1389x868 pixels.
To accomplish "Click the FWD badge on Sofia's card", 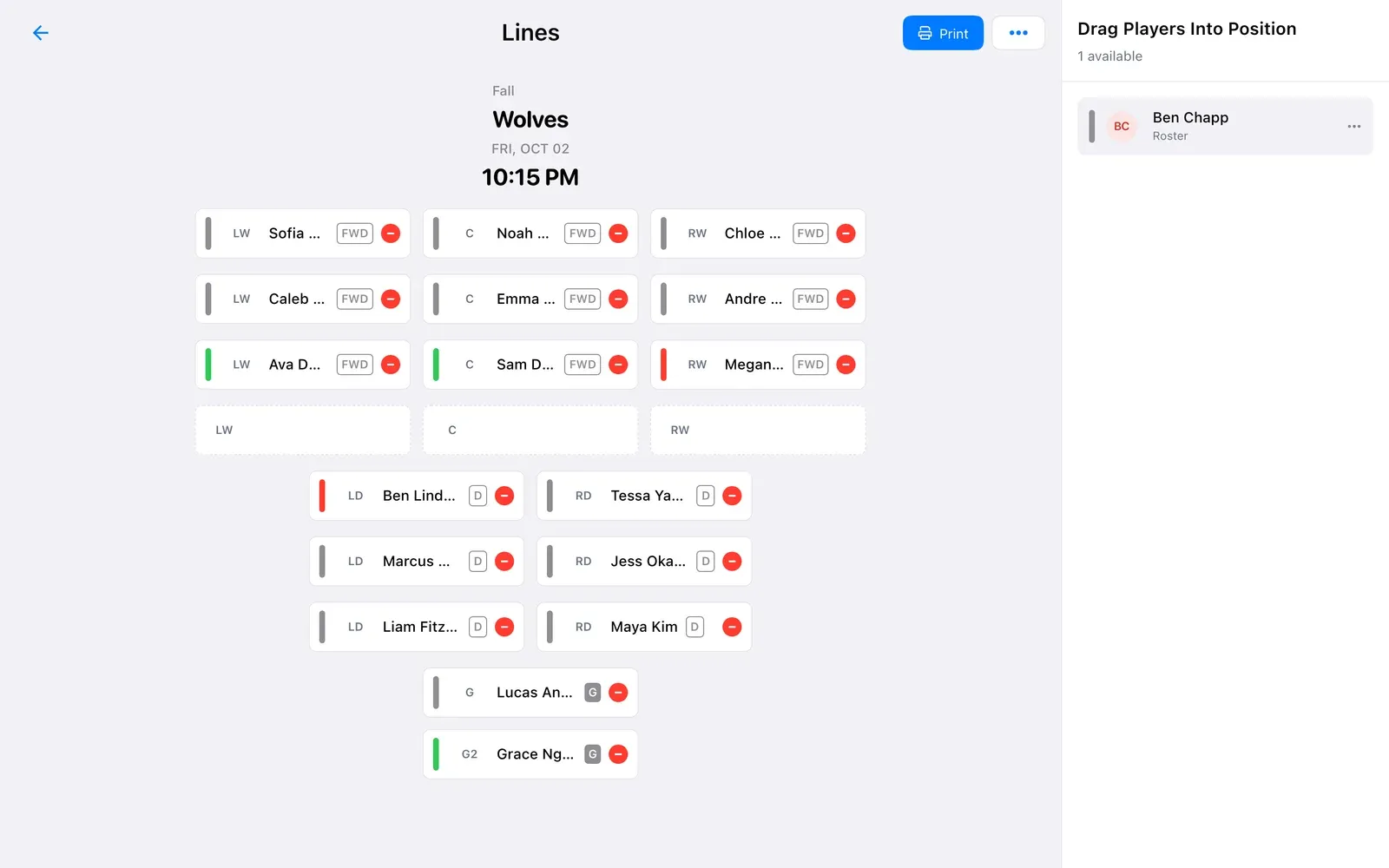I will [x=354, y=233].
